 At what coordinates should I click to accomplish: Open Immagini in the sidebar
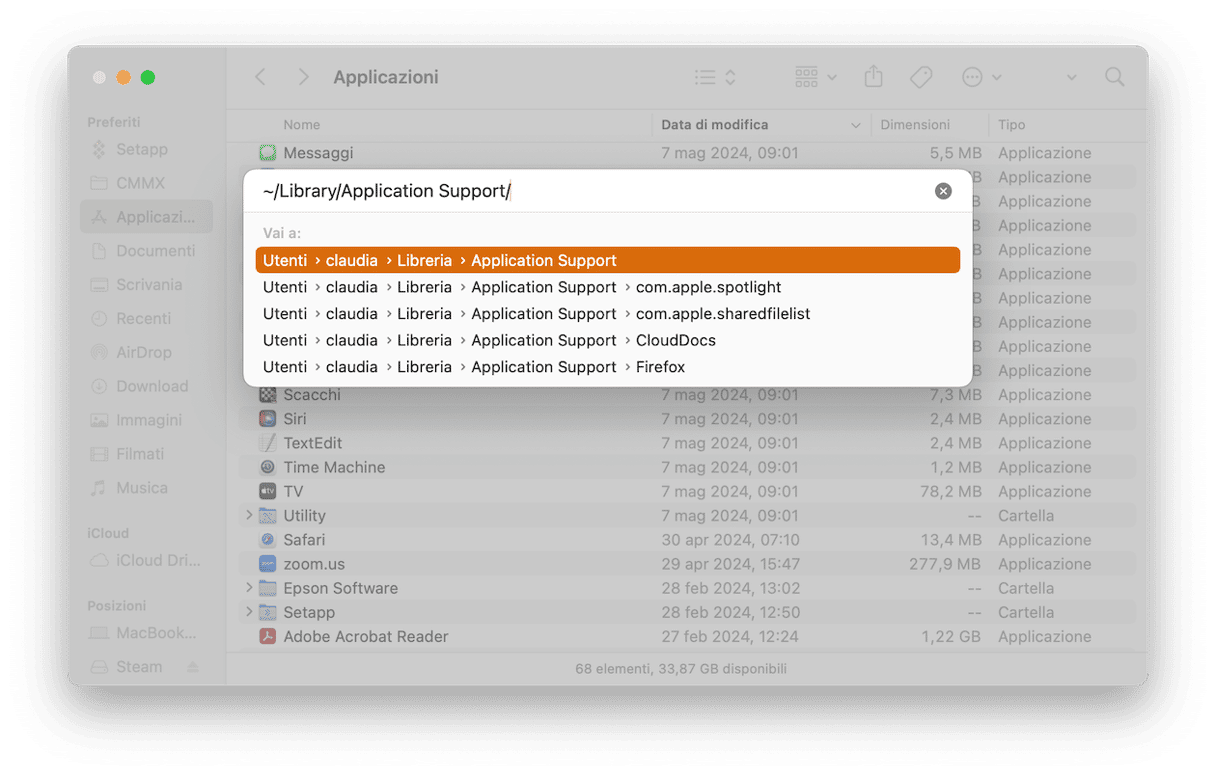(x=146, y=420)
